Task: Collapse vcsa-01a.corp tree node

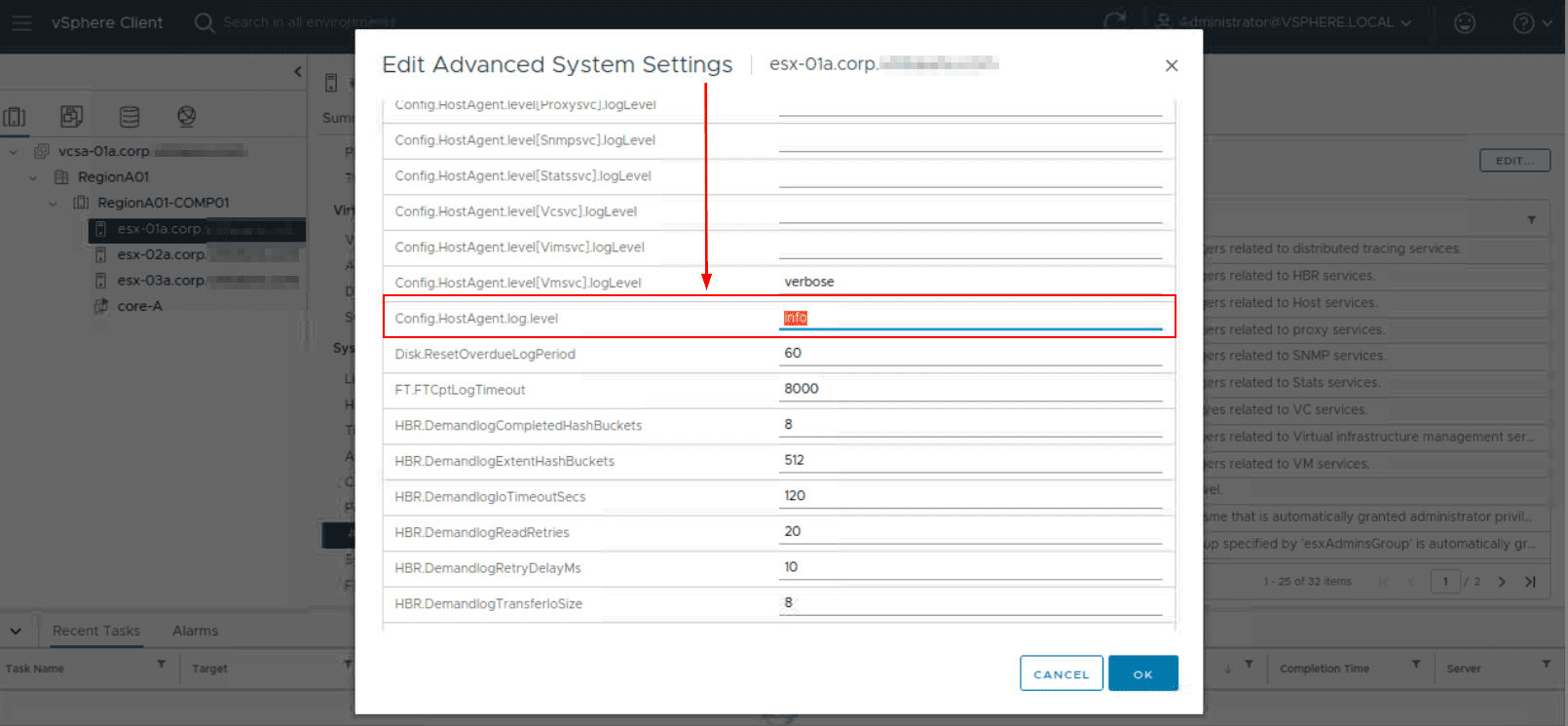Action: 14,152
